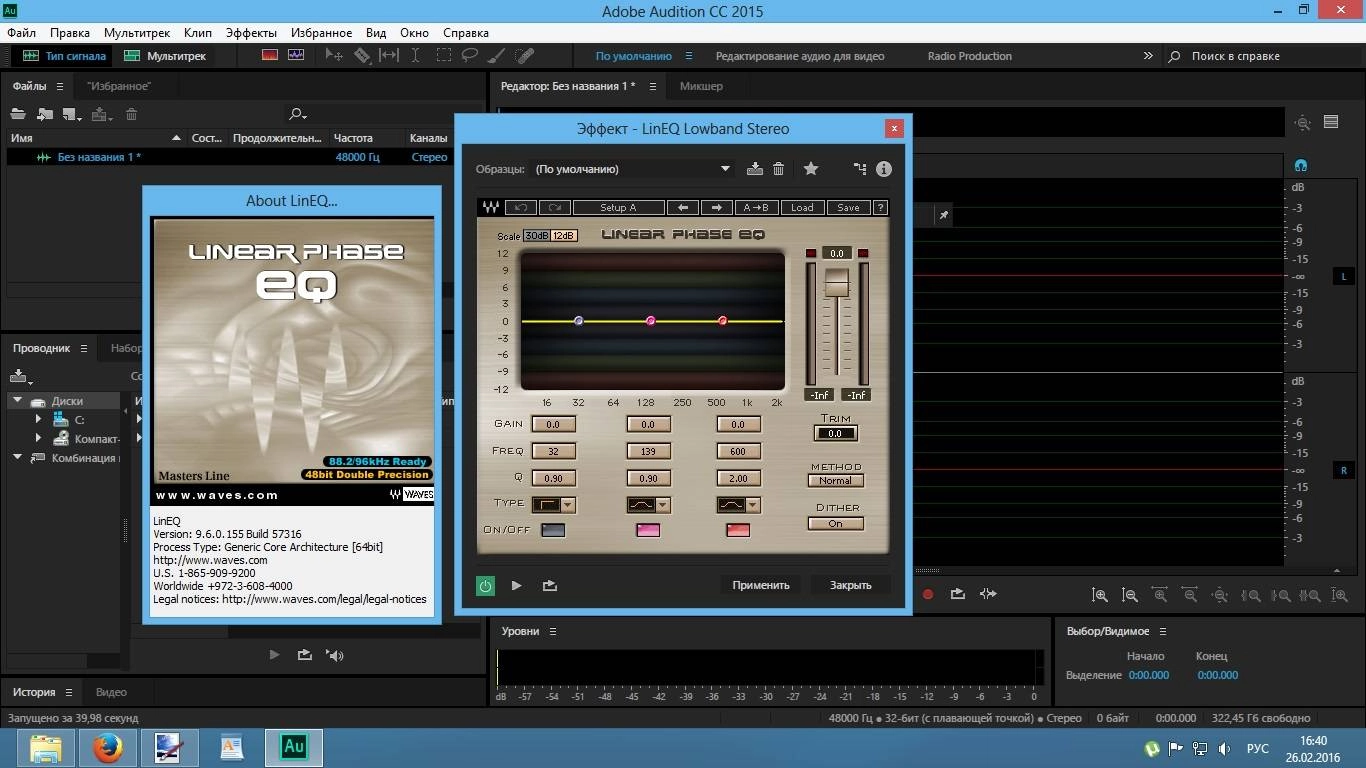The image size is (1366, 768).
Task: Click the Load button in LinEQ
Action: pos(803,208)
